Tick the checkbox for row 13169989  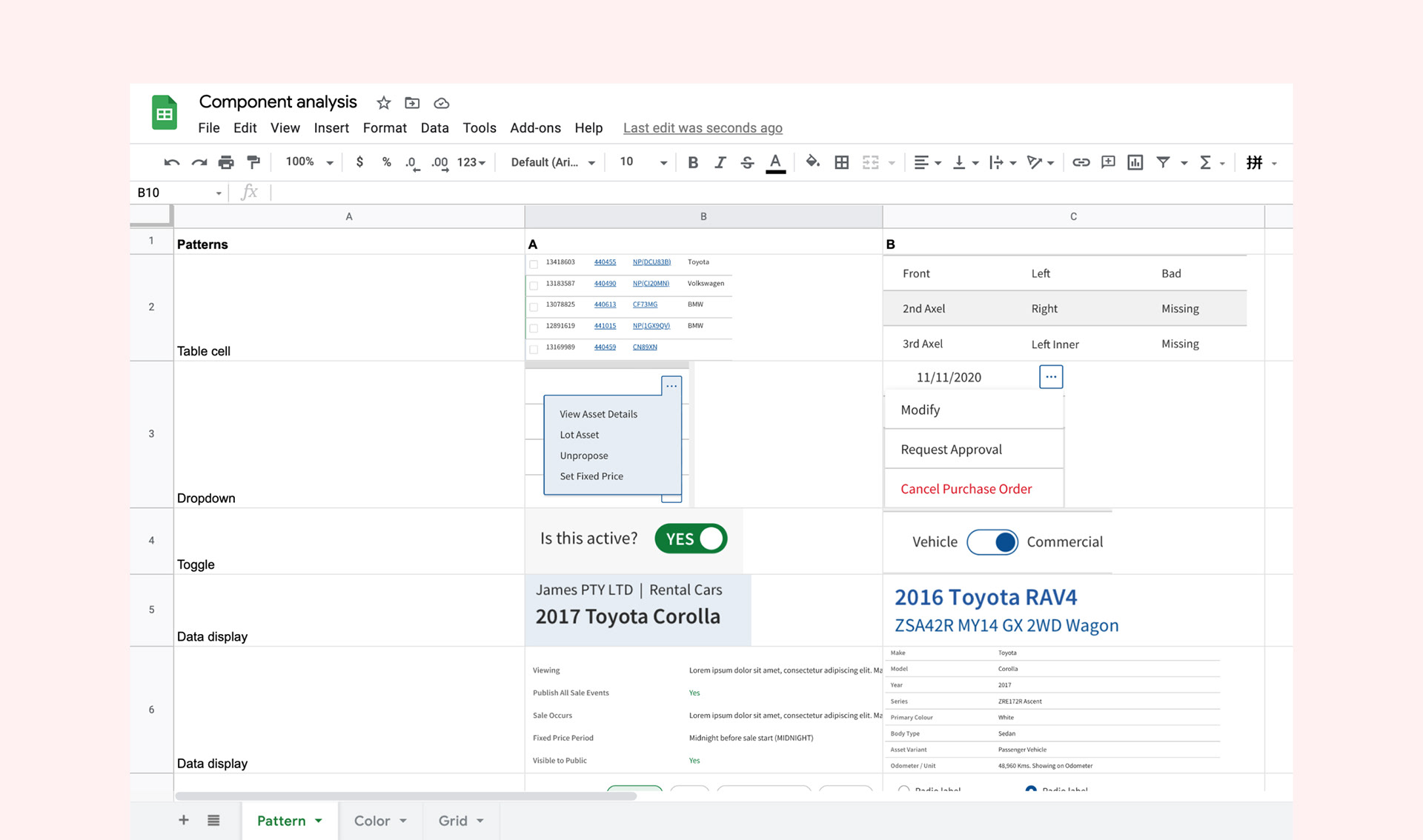click(x=534, y=349)
